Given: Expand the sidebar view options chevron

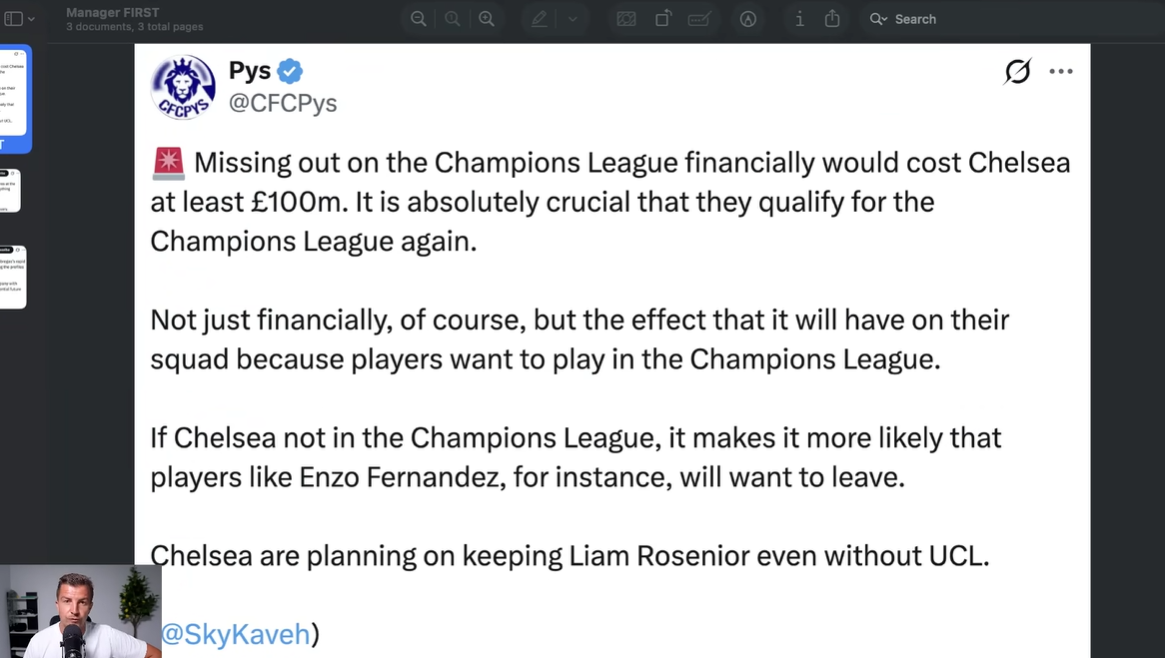Looking at the screenshot, I should [x=31, y=19].
